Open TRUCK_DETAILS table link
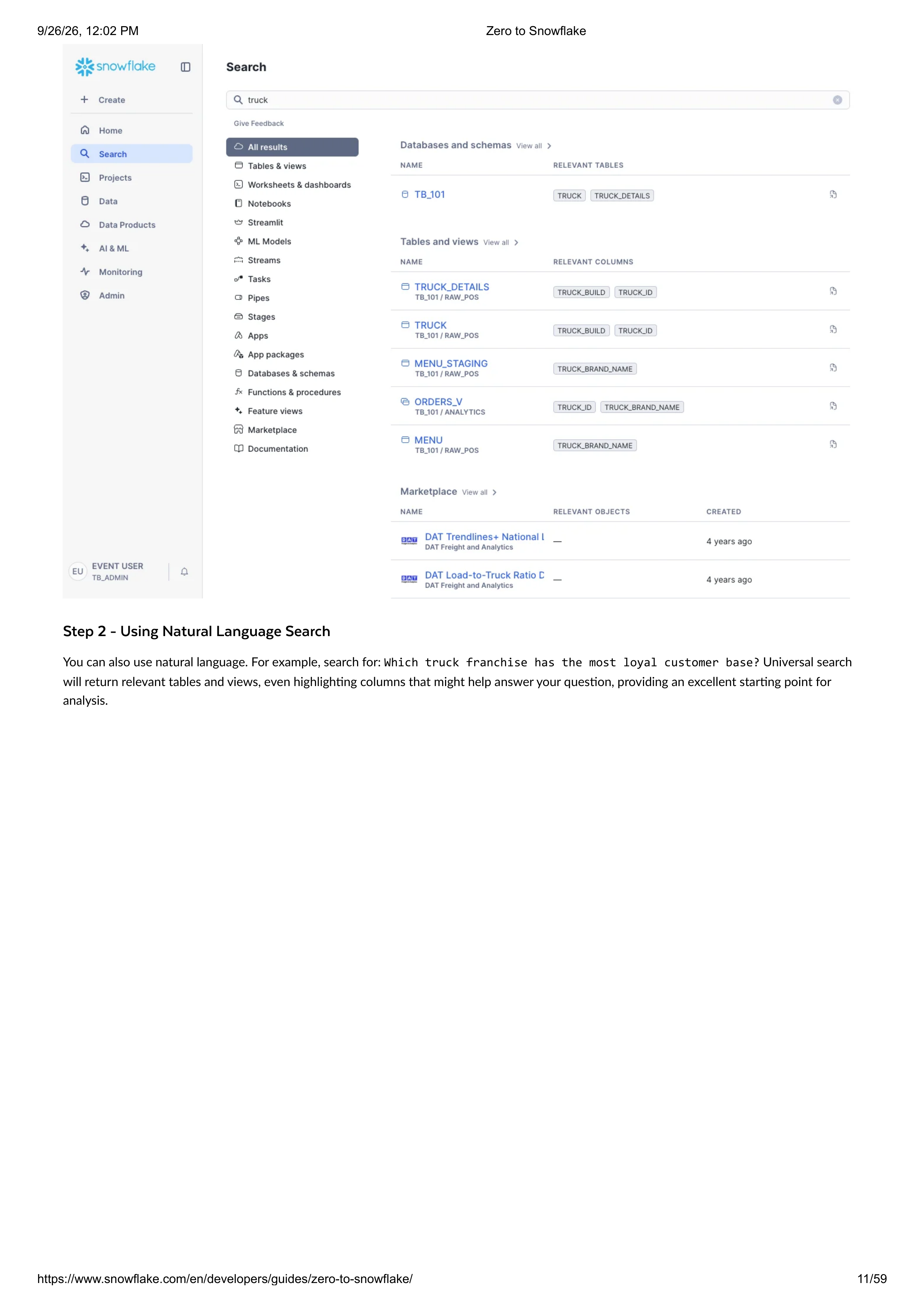Viewport: 924px width, 1308px height. click(x=451, y=287)
